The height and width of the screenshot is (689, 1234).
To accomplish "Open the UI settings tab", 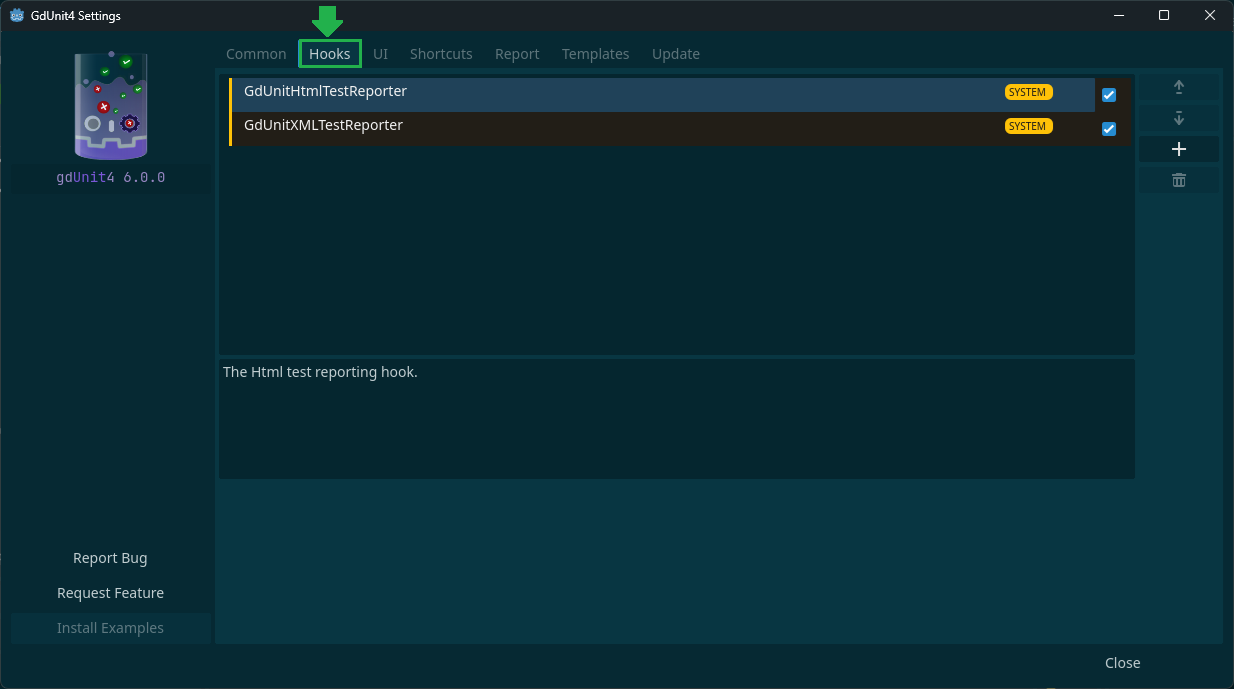I will coord(380,54).
